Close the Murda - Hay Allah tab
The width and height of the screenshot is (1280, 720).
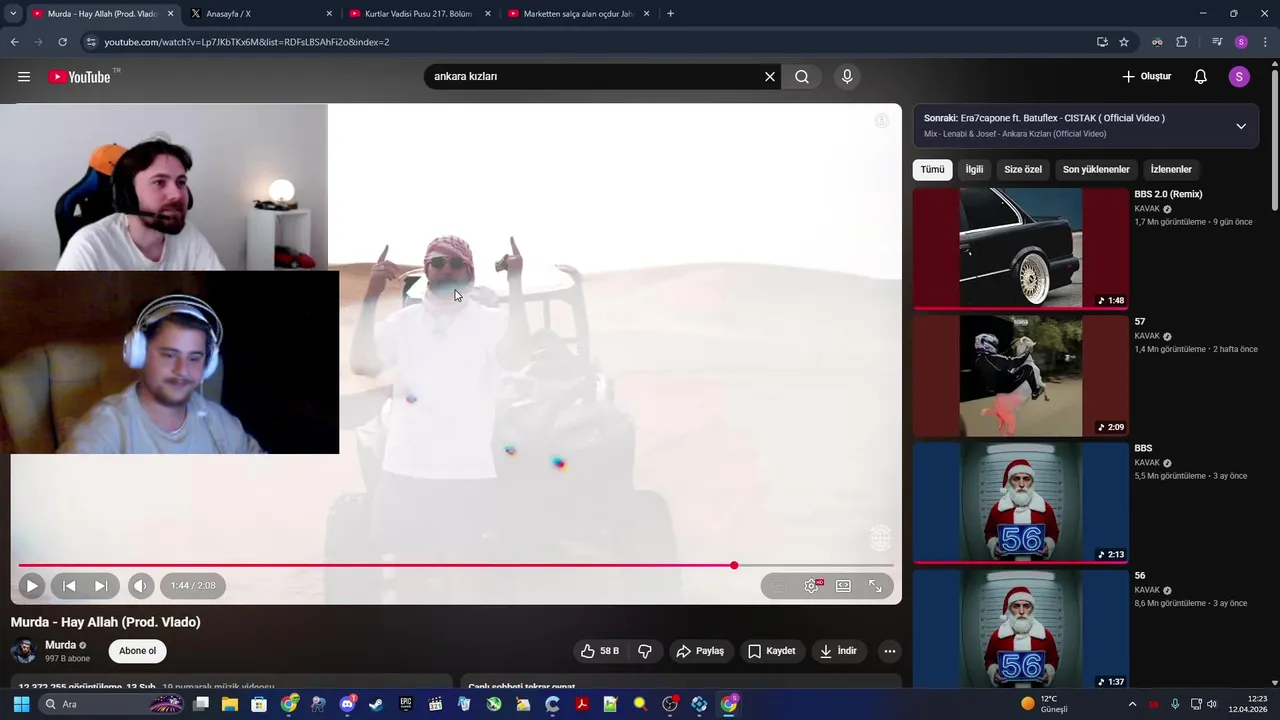(170, 14)
